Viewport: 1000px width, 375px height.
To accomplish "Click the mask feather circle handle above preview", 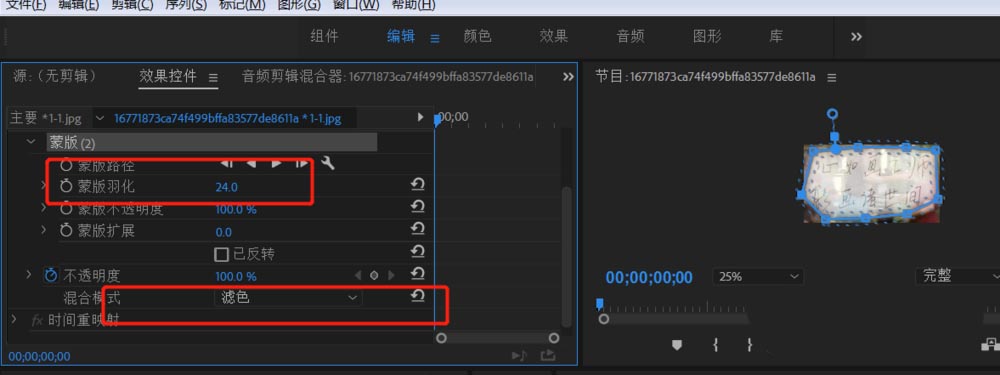I will (x=832, y=114).
